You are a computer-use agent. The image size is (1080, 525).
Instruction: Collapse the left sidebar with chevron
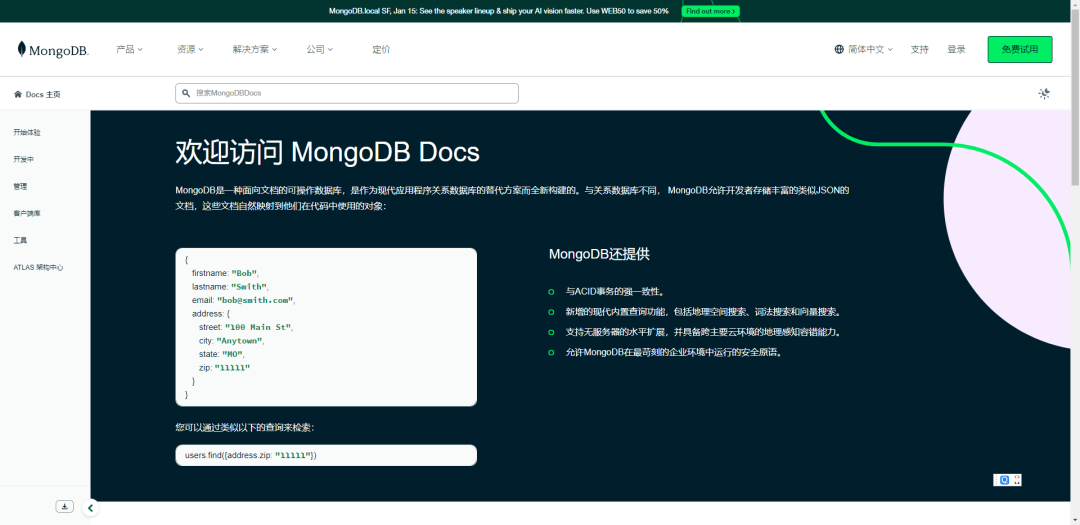pos(91,508)
